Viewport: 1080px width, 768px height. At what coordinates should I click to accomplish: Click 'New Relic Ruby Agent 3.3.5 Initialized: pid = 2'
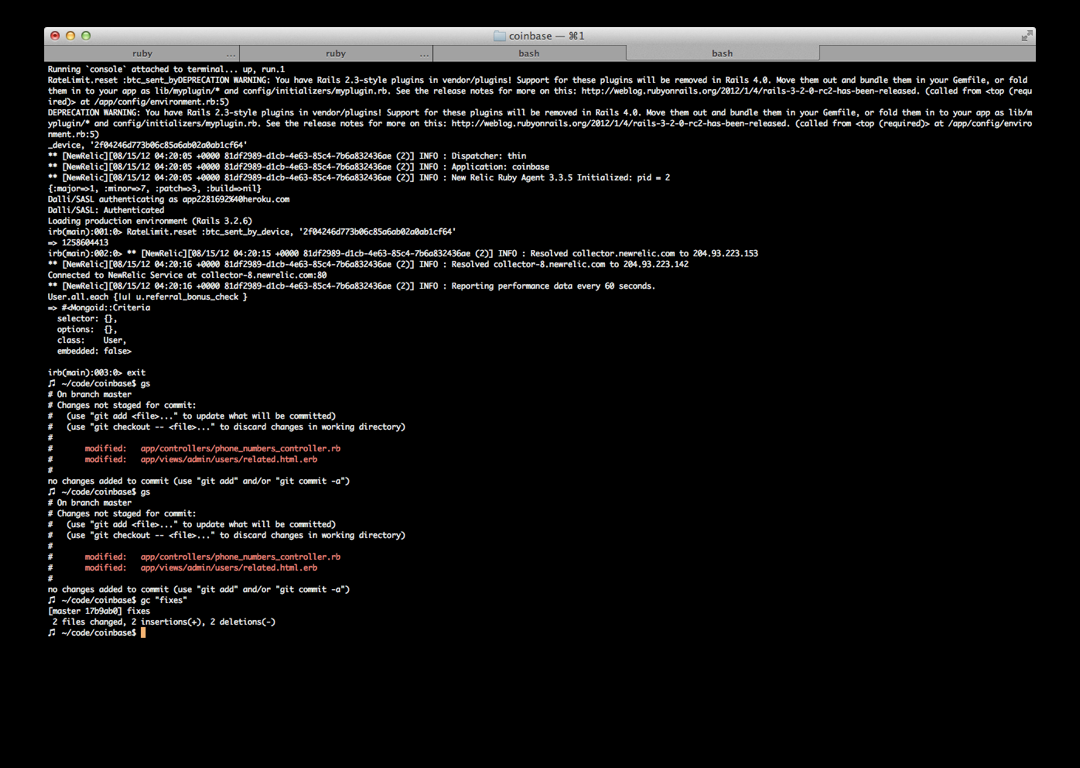click(x=561, y=178)
